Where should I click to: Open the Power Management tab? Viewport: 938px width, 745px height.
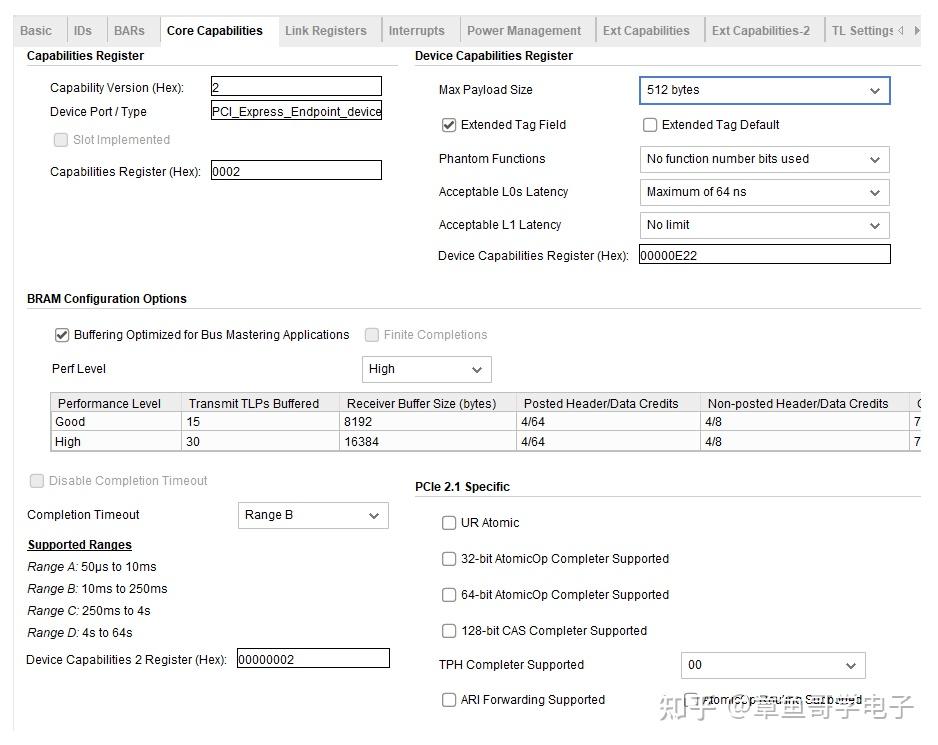pos(523,31)
